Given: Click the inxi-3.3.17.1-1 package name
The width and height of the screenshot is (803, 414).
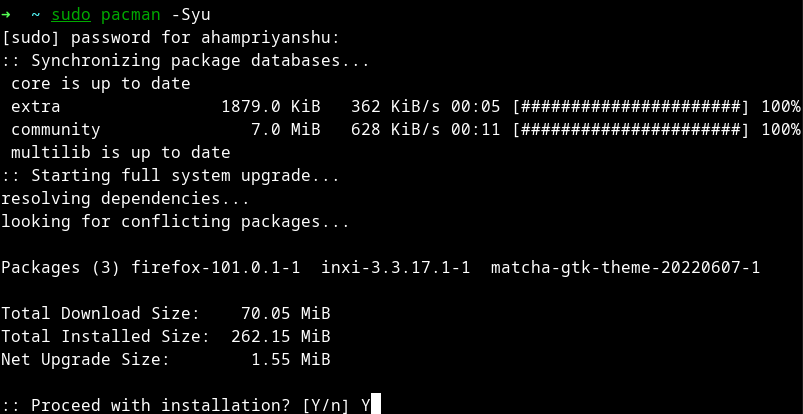Looking at the screenshot, I should click(x=395, y=267).
